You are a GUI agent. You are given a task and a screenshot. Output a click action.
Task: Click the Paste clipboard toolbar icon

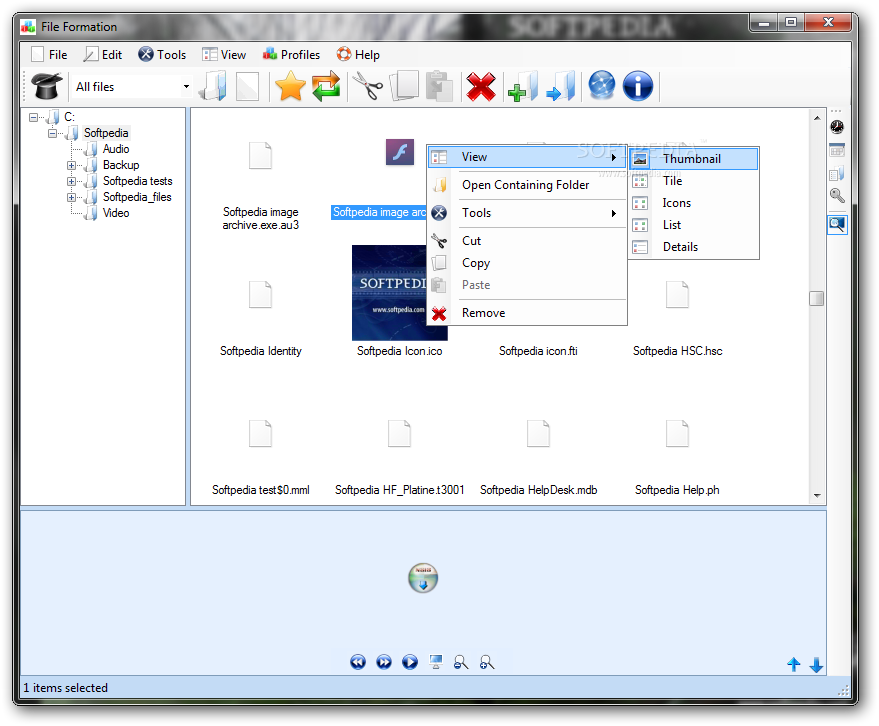click(x=439, y=86)
